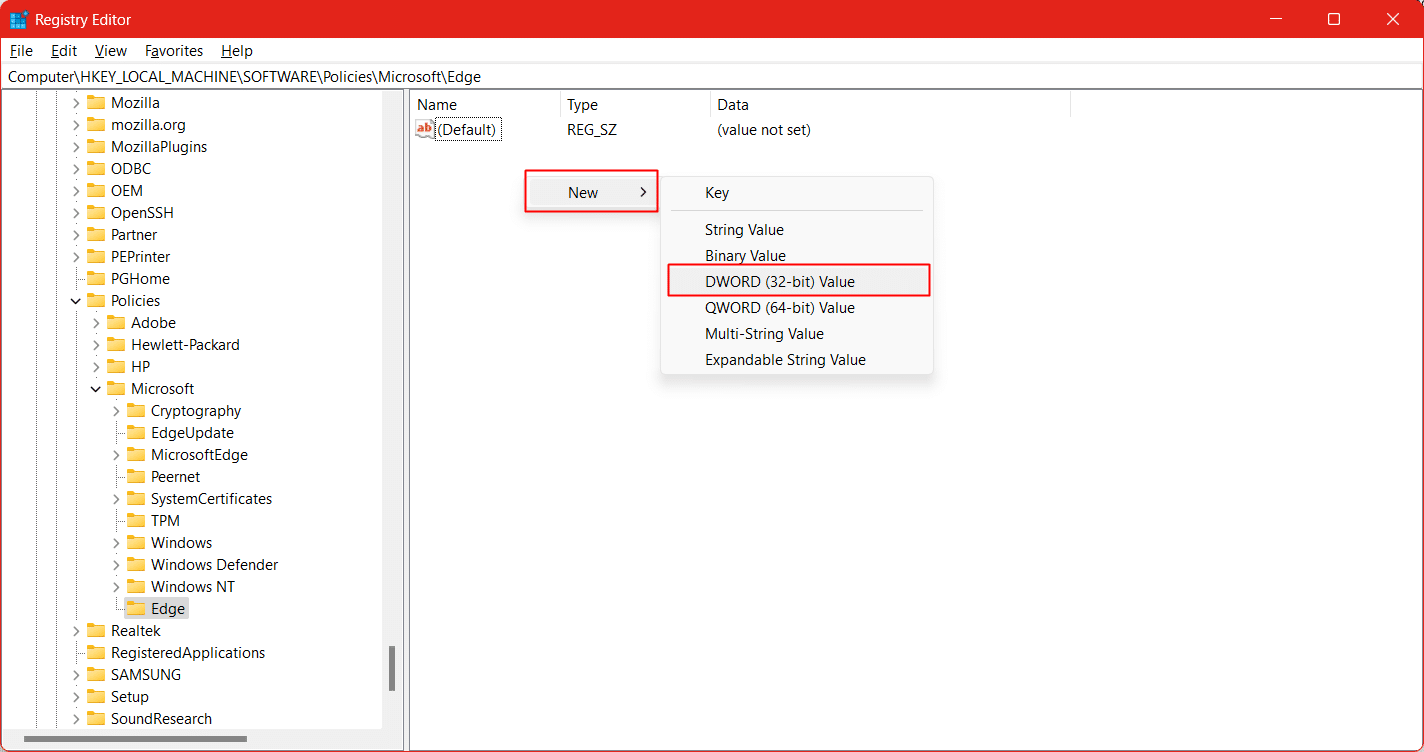Click the SAMSUNG folder icon
Viewport: 1424px width, 752px height.
pyautogui.click(x=96, y=675)
